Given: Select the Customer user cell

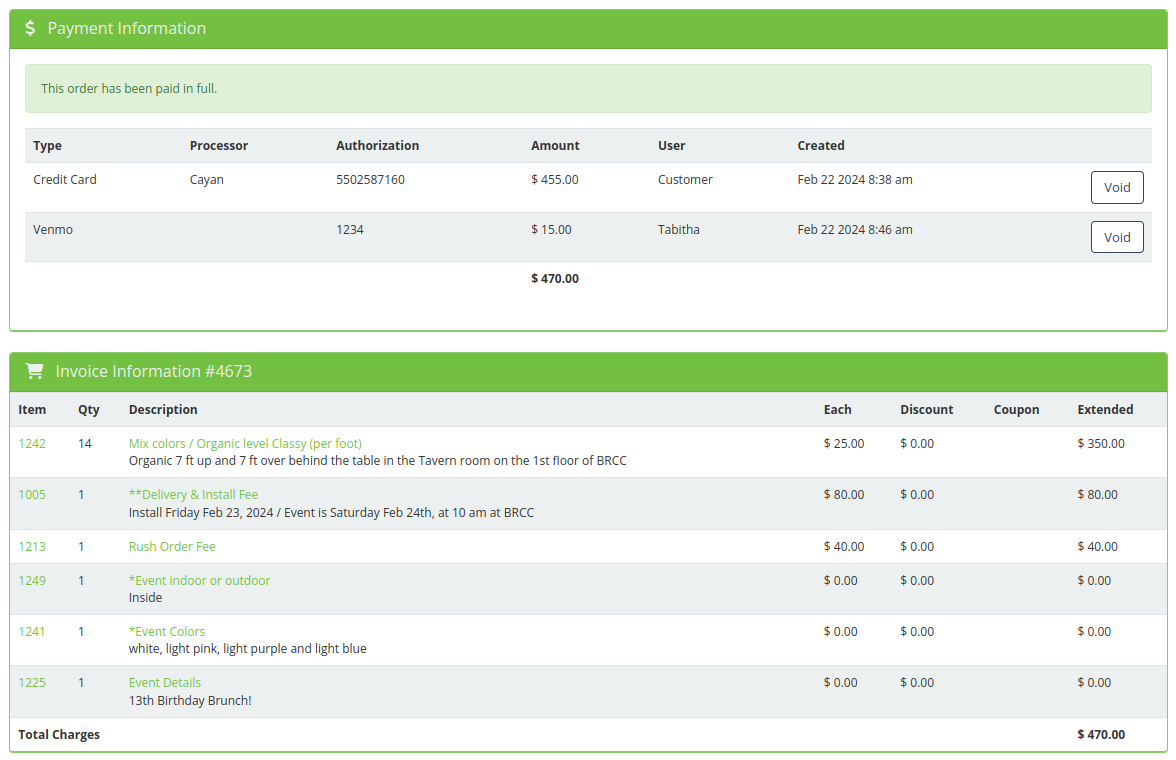Looking at the screenshot, I should pyautogui.click(x=686, y=179).
